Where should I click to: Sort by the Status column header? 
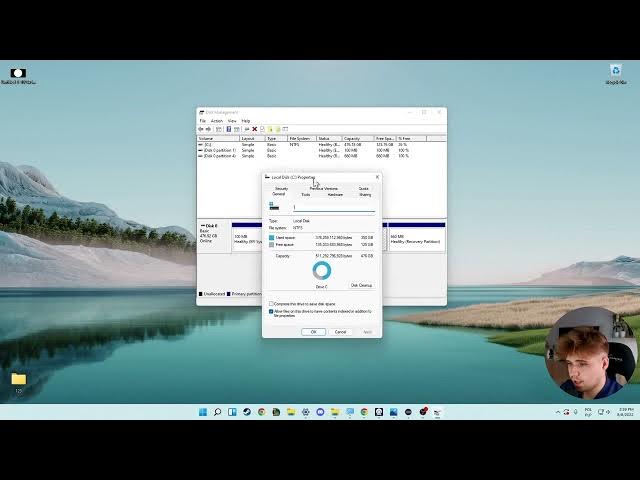329,139
